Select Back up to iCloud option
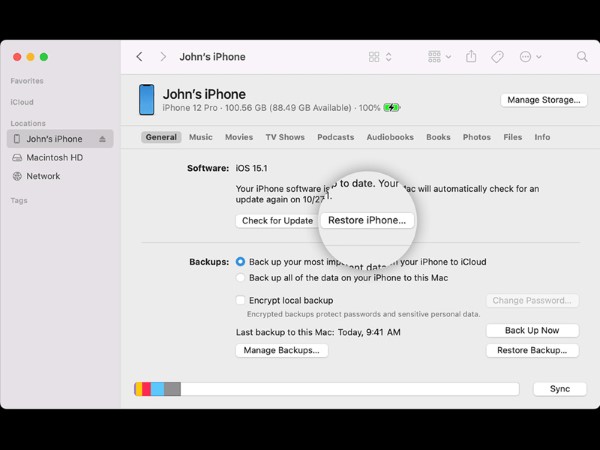The image size is (600, 450). (240, 262)
